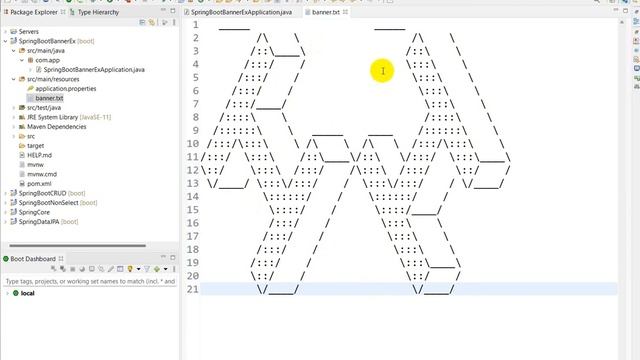The height and width of the screenshot is (360, 640).
Task: Open Package Explorer view menu
Action: (174, 22)
